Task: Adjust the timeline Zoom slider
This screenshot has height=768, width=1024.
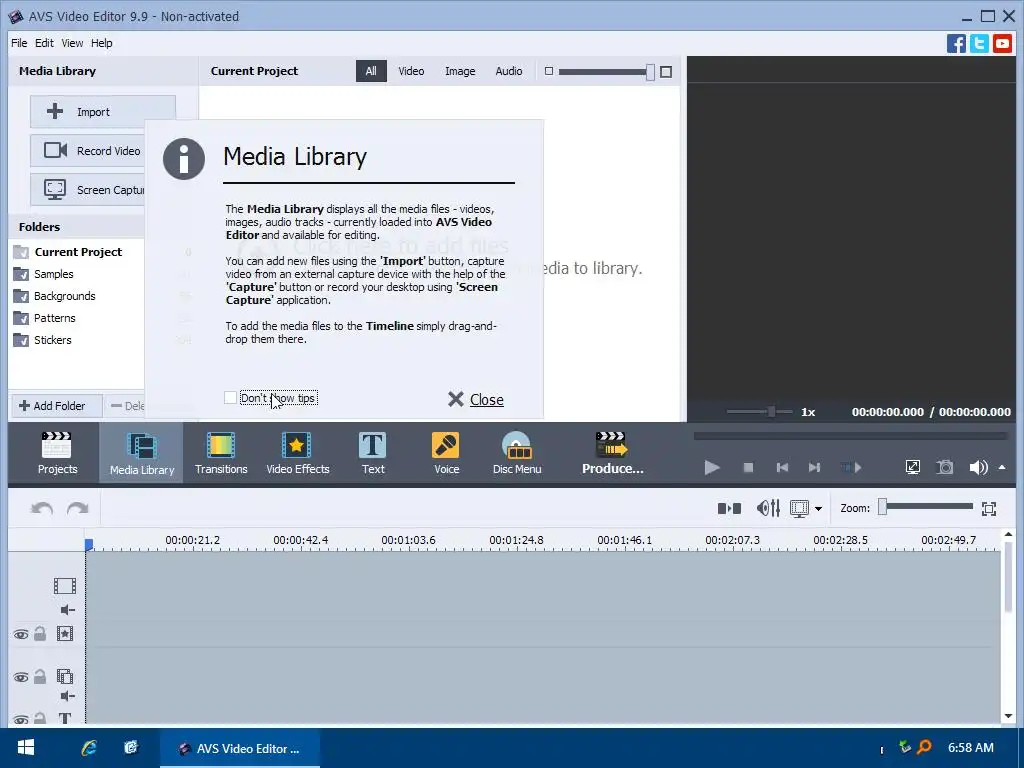Action: (882, 507)
